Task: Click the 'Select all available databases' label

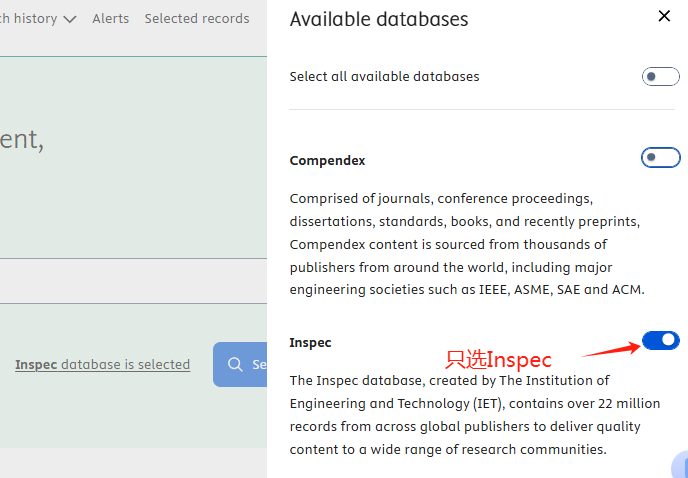Action: pyautogui.click(x=384, y=77)
